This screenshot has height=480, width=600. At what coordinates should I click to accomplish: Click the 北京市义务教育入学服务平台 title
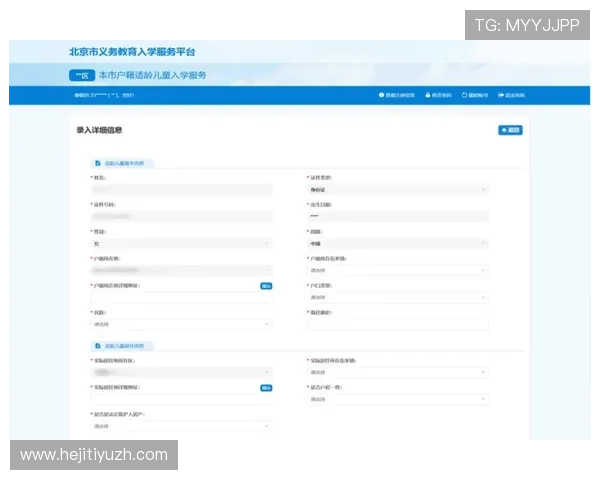(132, 52)
